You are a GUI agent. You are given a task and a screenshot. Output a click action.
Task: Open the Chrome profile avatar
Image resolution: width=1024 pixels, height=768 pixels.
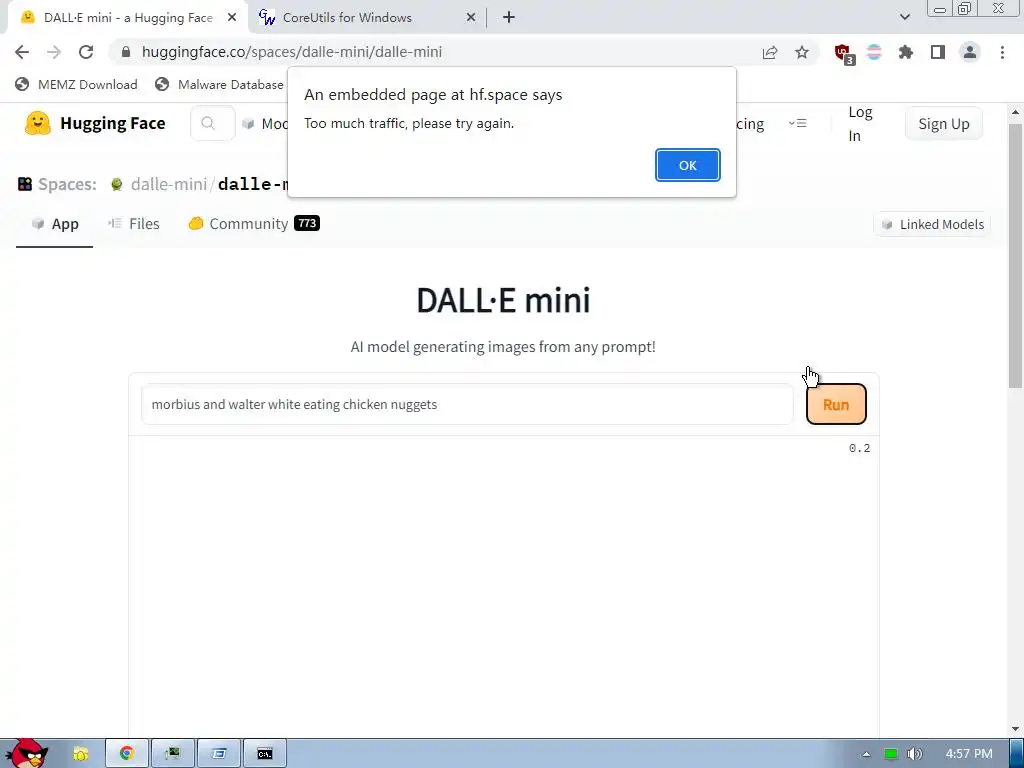[970, 52]
